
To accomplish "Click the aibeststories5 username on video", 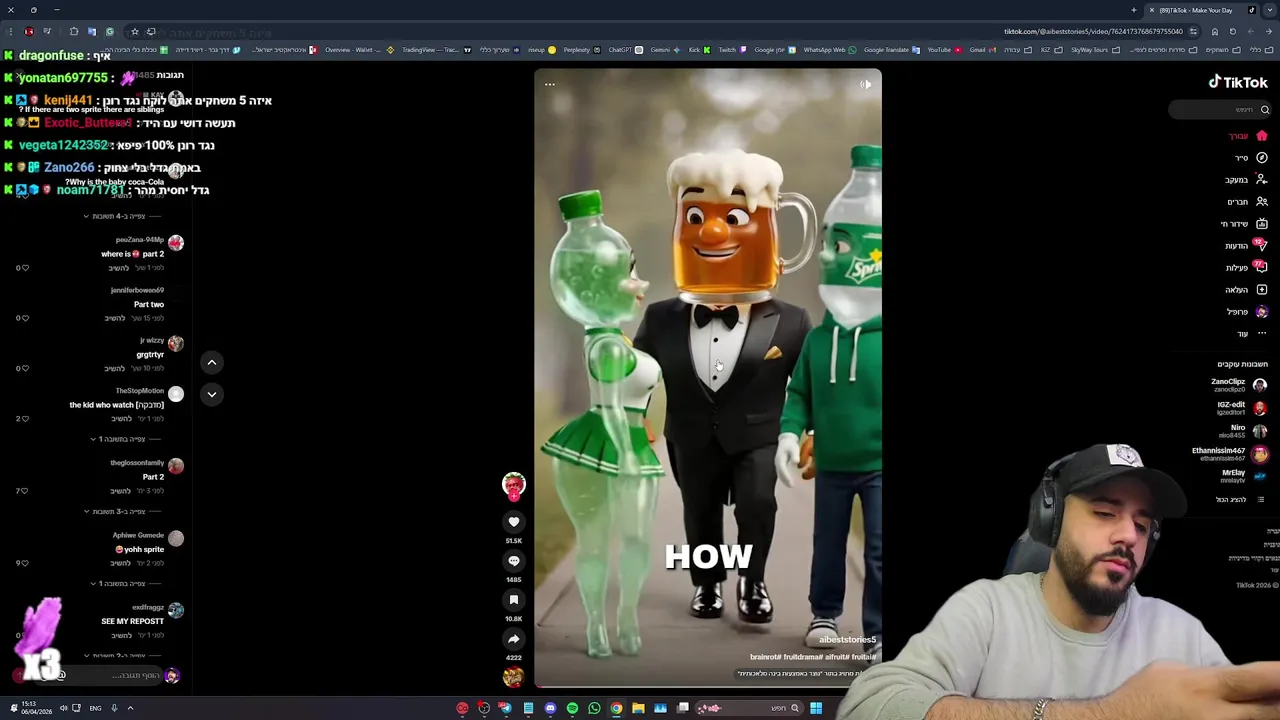I will [x=848, y=640].
